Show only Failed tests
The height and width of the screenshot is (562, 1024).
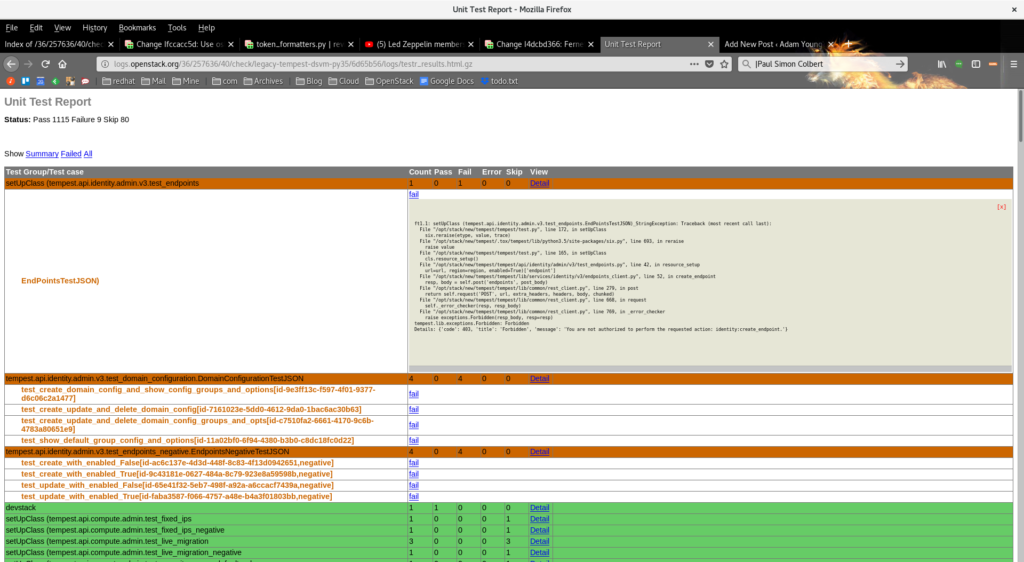[71, 154]
